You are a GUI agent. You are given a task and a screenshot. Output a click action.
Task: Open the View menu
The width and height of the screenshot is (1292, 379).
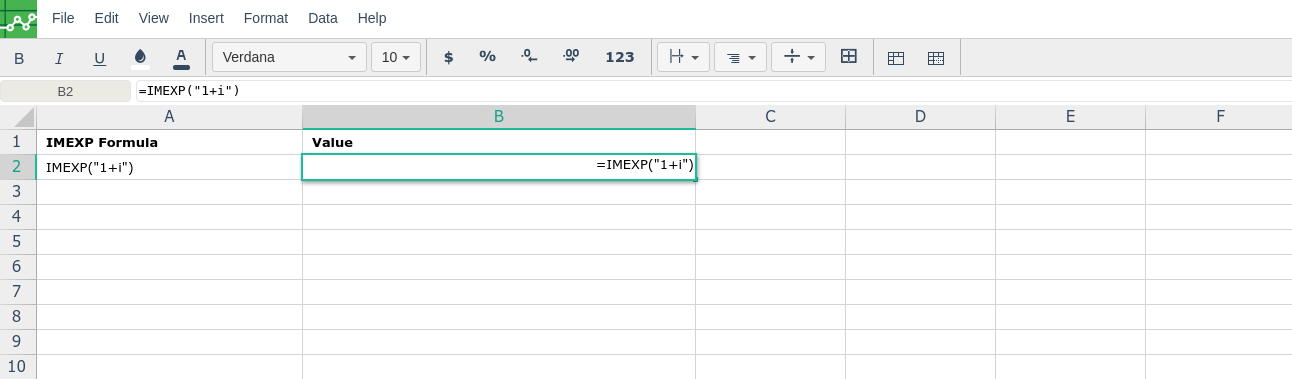click(x=154, y=18)
